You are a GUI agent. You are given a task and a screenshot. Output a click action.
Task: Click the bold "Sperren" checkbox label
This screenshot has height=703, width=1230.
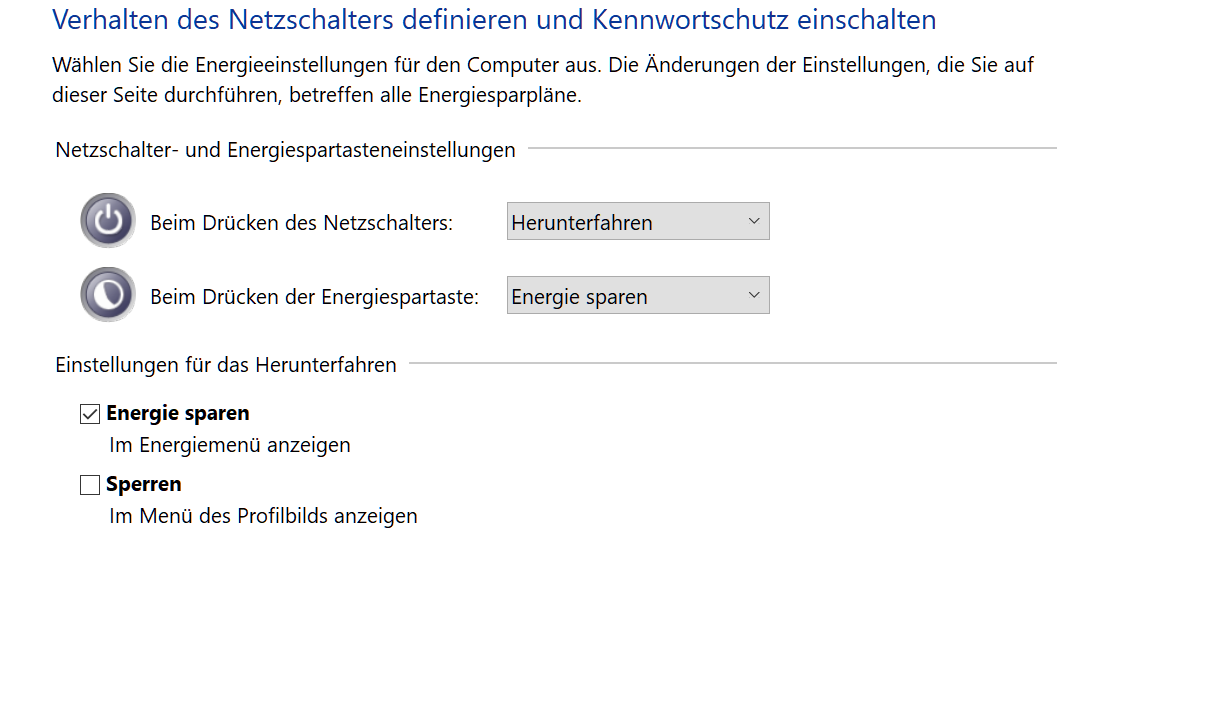(144, 484)
